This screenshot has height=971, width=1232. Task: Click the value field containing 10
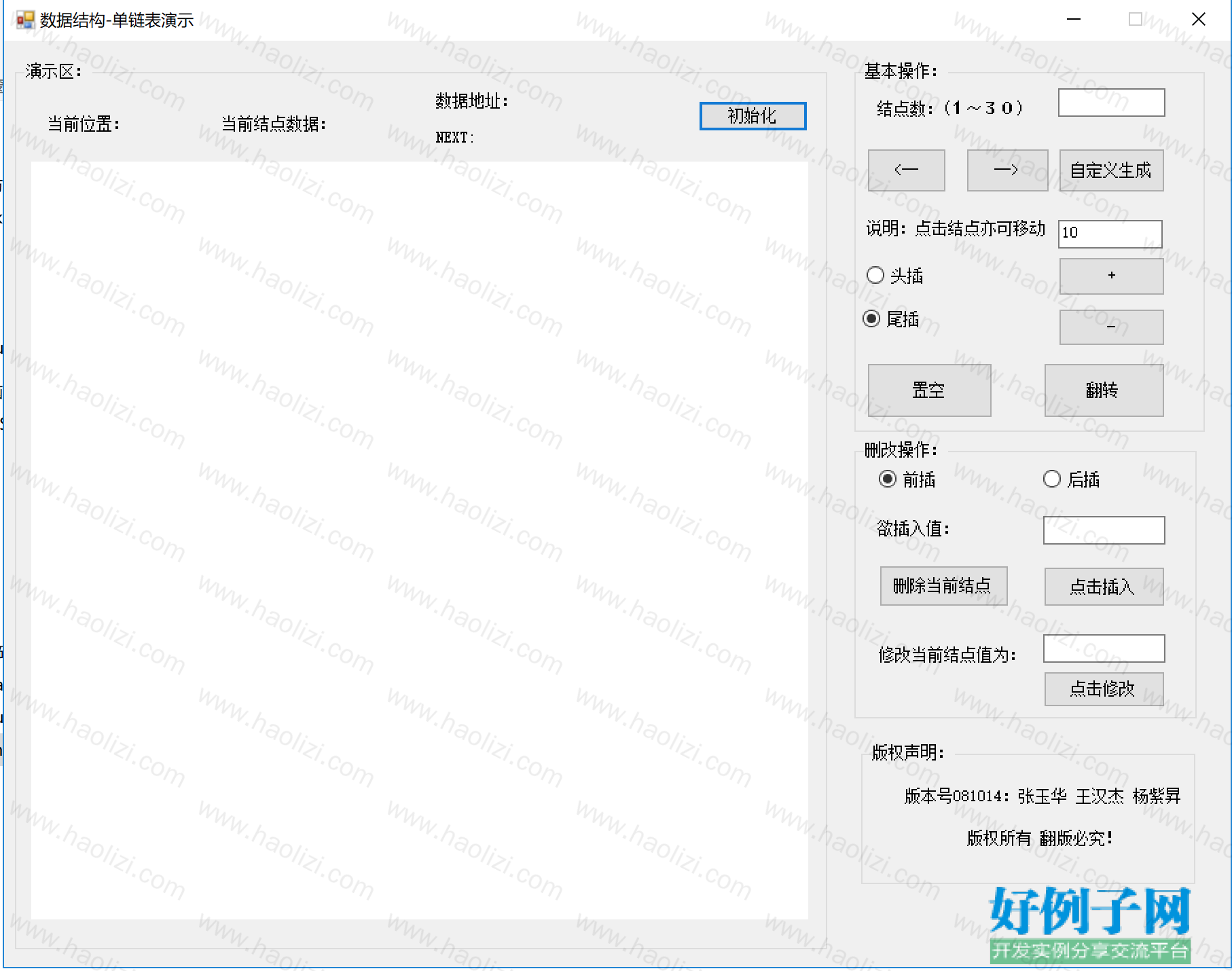(1110, 234)
